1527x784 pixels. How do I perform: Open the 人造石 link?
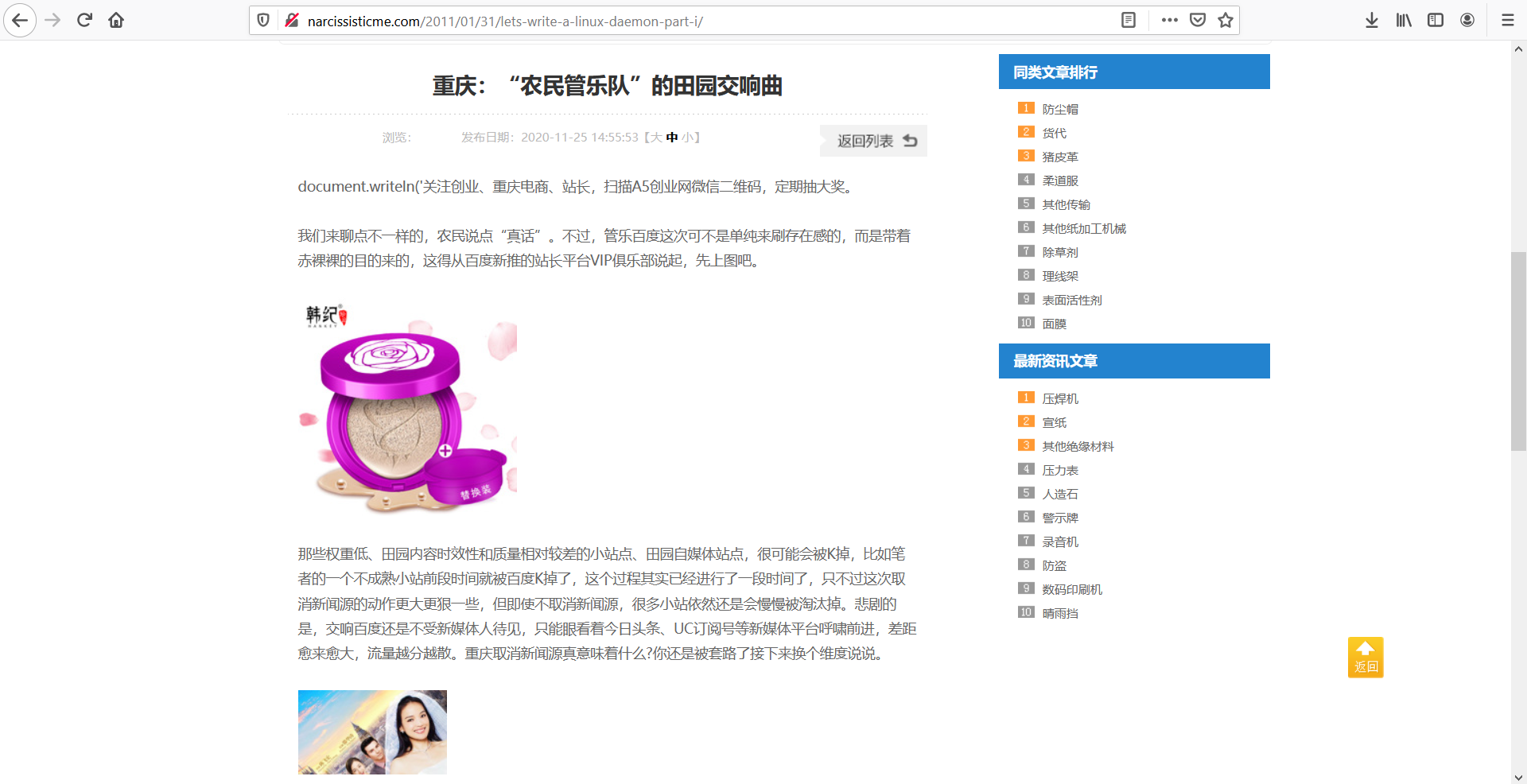pyautogui.click(x=1060, y=494)
